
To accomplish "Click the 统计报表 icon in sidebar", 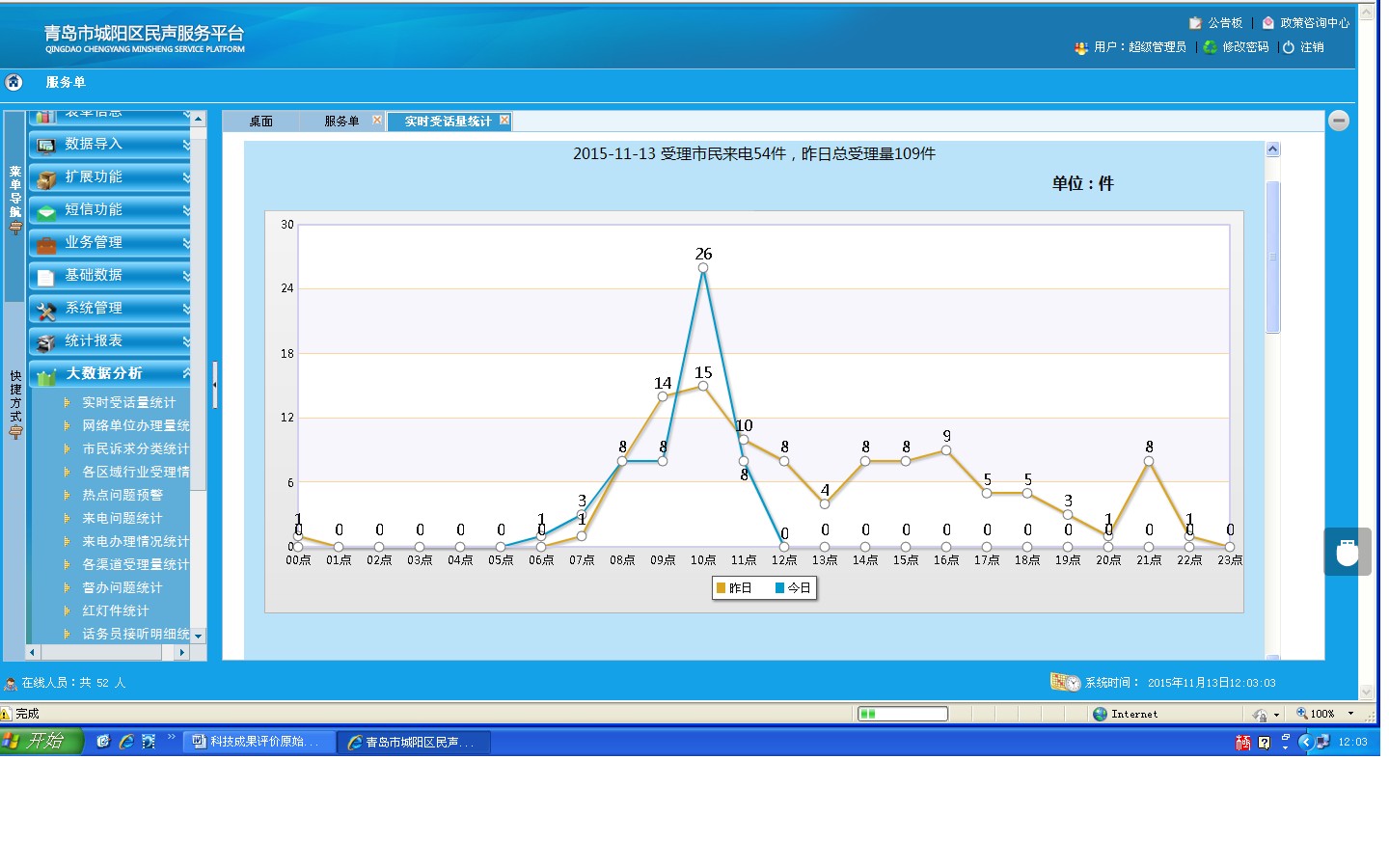I will point(45,342).
